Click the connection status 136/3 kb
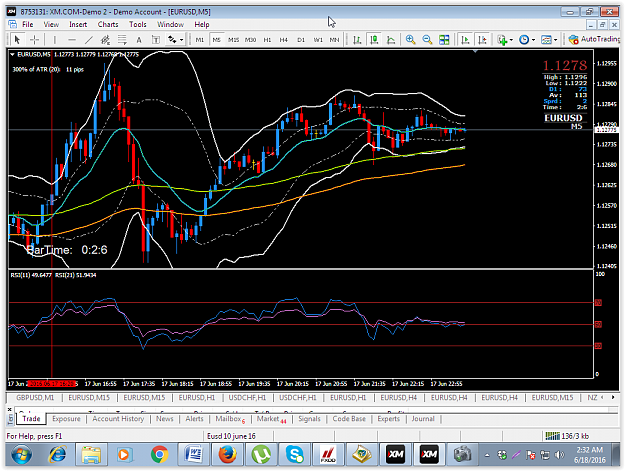Screen dimensions: 625x471 click(x=567, y=436)
